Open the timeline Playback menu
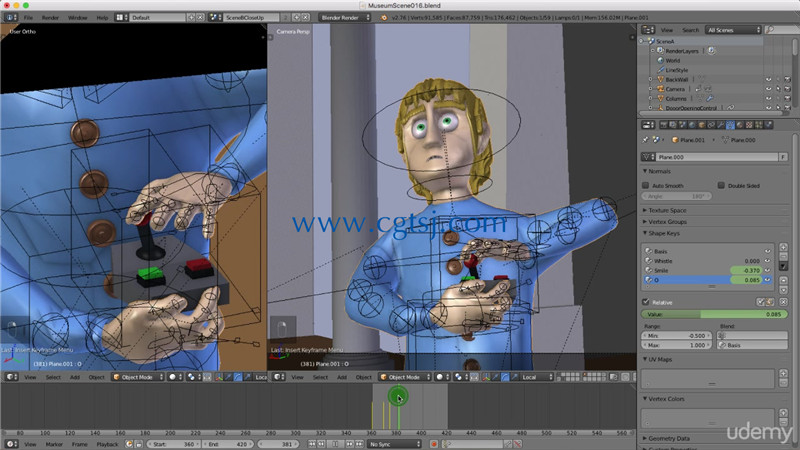This screenshot has width=800, height=450. [107, 444]
